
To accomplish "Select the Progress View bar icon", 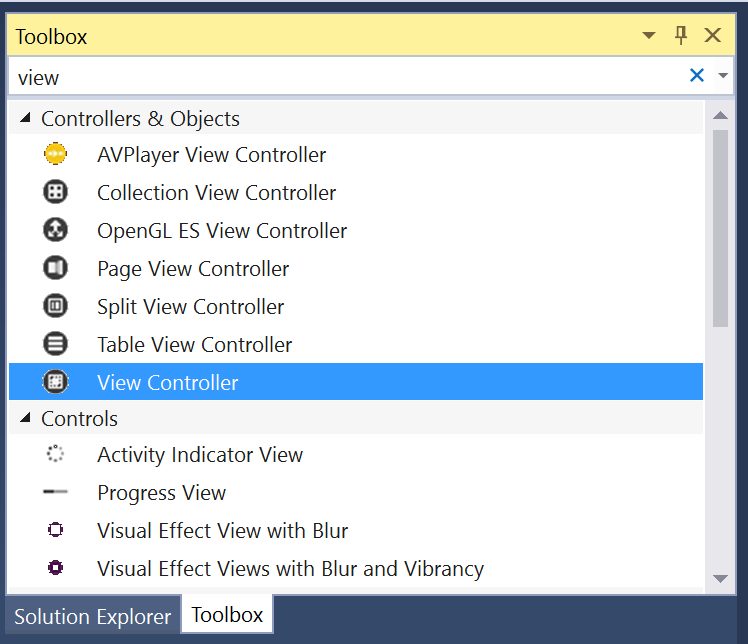I will (x=55, y=491).
